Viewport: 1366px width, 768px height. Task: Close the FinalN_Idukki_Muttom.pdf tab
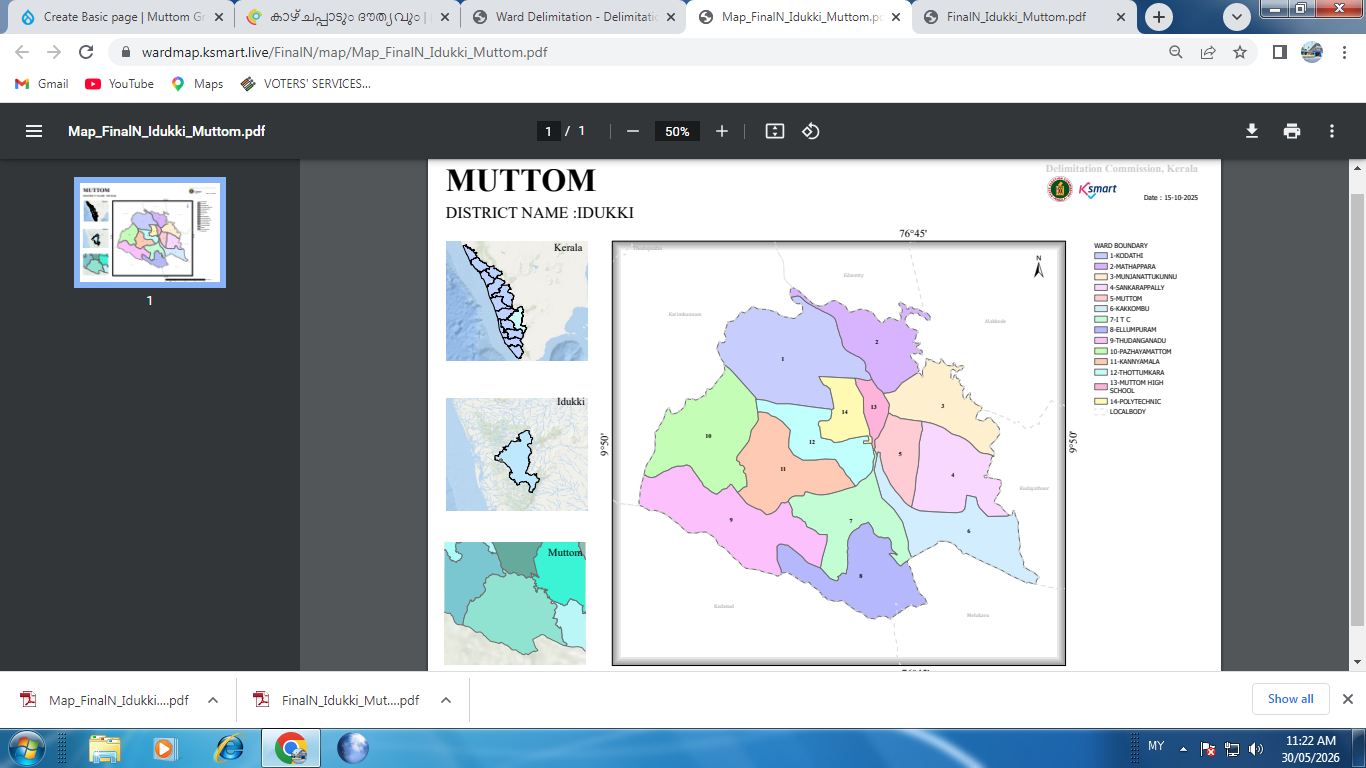click(1122, 17)
